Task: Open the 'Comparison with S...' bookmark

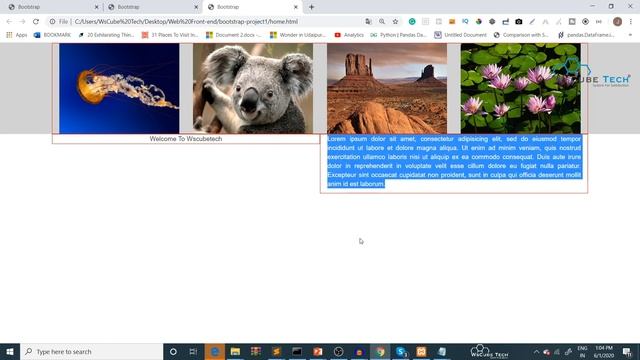Action: tap(522, 35)
